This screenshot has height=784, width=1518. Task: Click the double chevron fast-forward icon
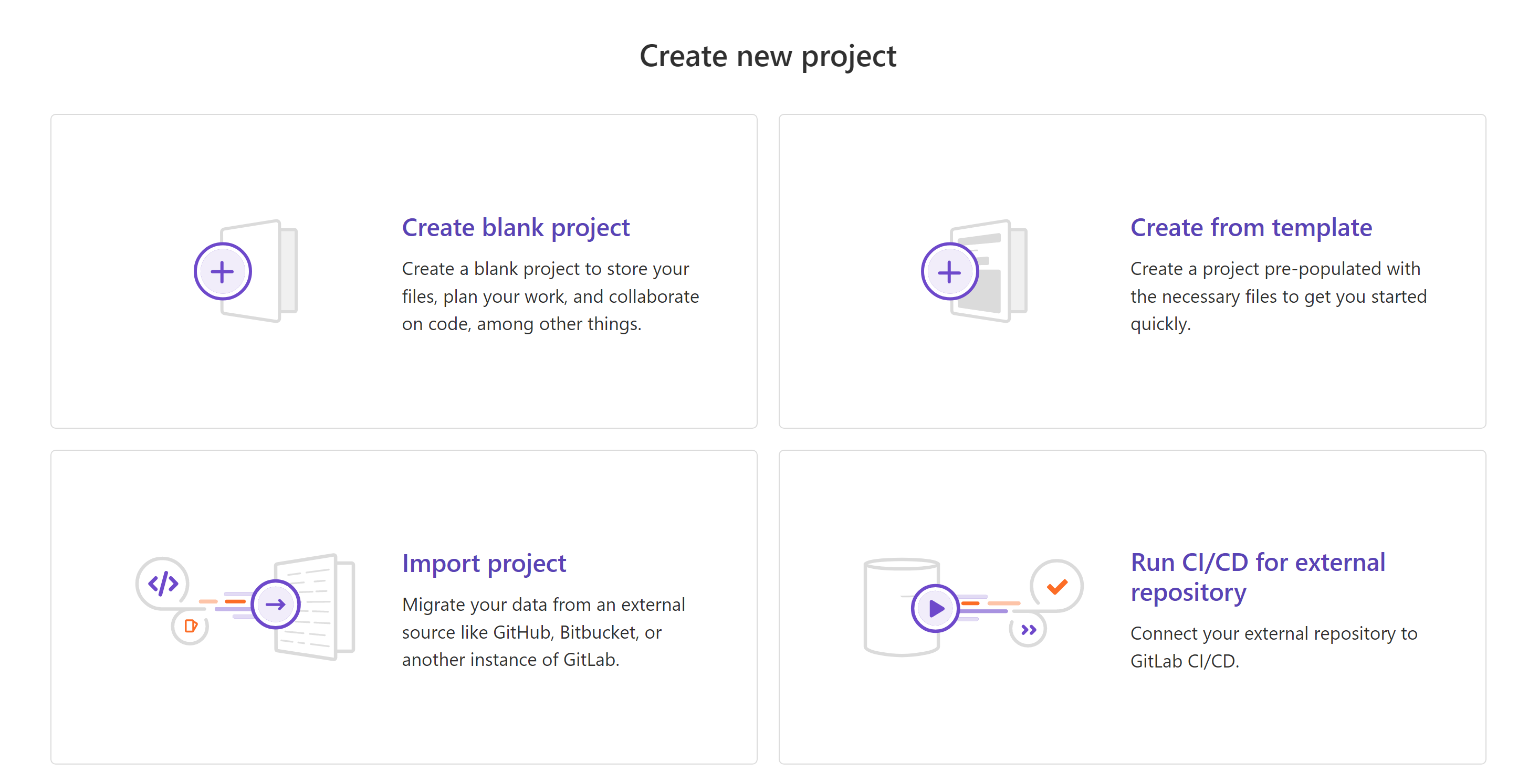[x=1028, y=630]
